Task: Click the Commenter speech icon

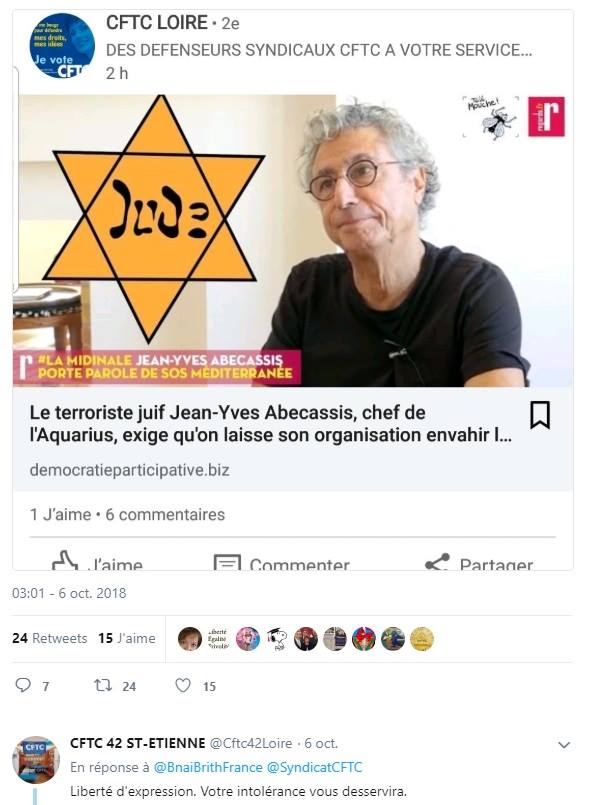Action: [x=226, y=563]
